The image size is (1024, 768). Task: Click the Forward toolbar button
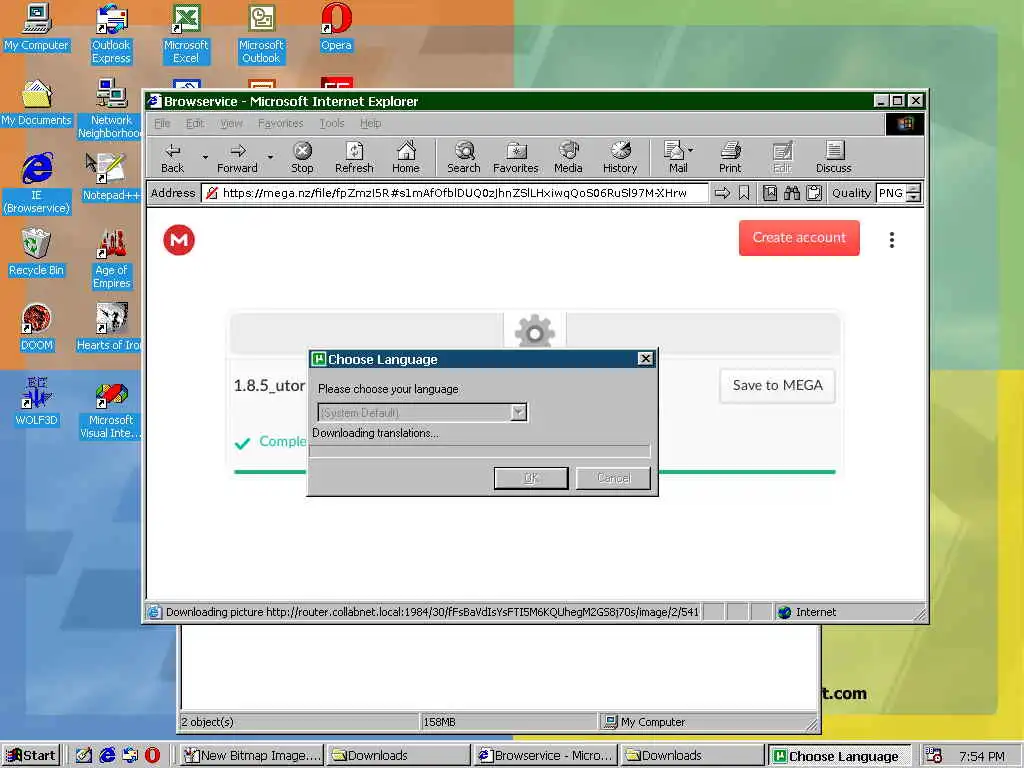[x=237, y=157]
